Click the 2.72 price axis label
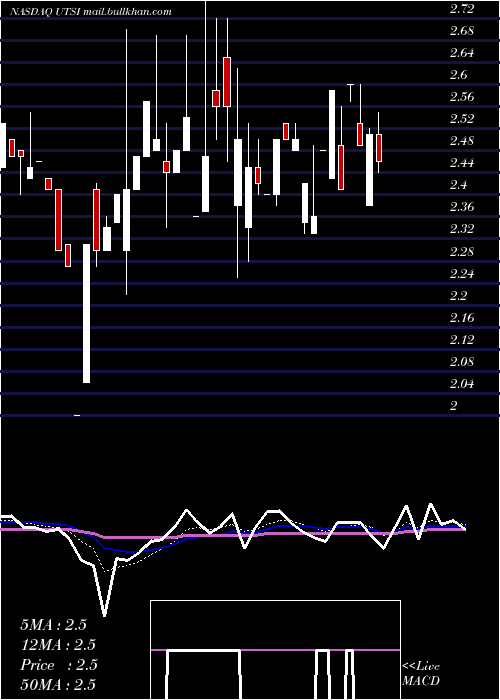The width and height of the screenshot is (500, 700). [x=462, y=9]
